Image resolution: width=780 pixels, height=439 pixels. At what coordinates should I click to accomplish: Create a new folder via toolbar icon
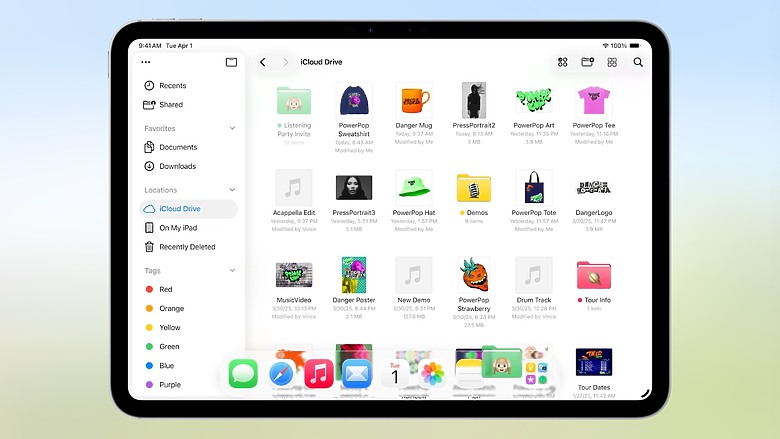[x=587, y=62]
